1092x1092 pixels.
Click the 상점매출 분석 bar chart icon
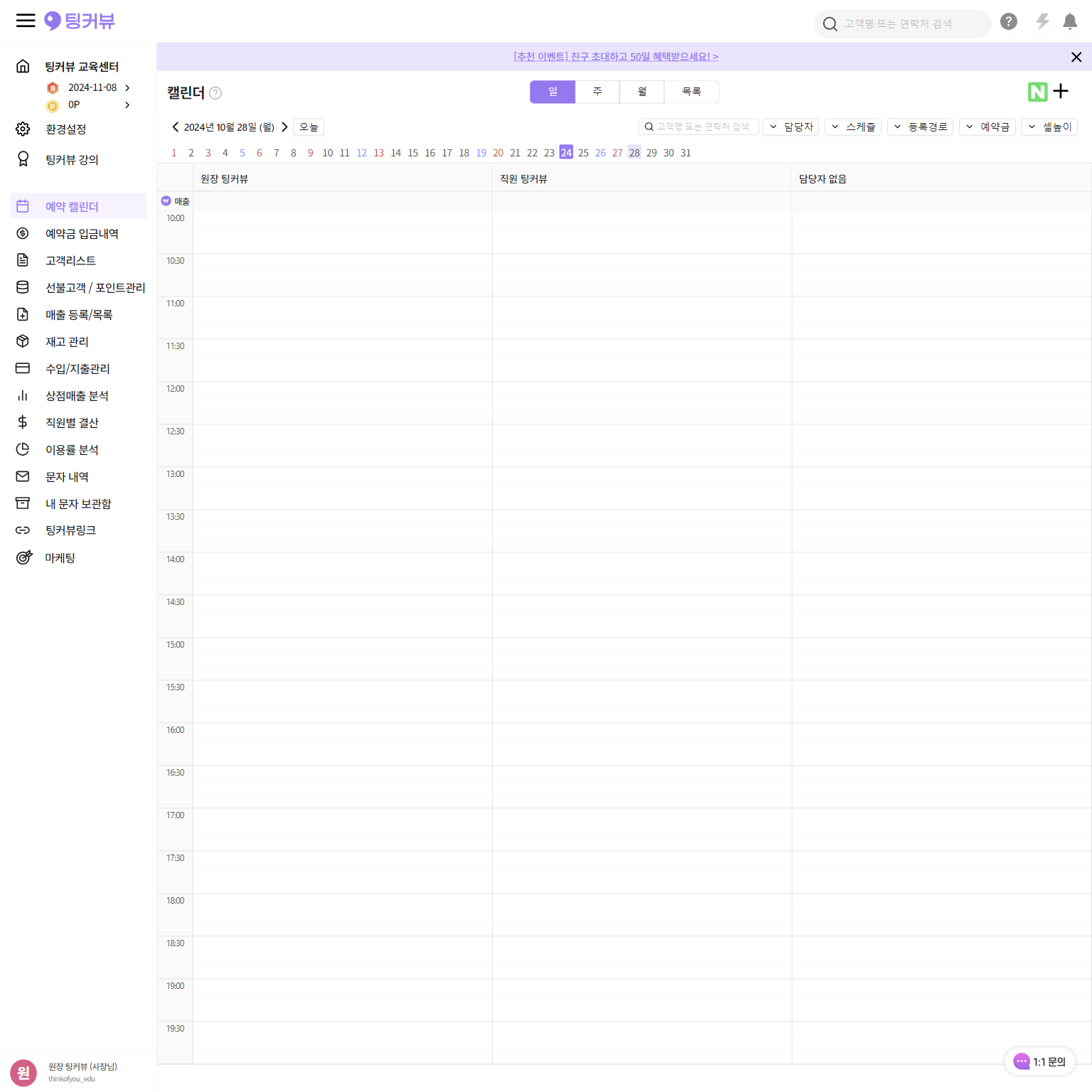click(x=23, y=395)
